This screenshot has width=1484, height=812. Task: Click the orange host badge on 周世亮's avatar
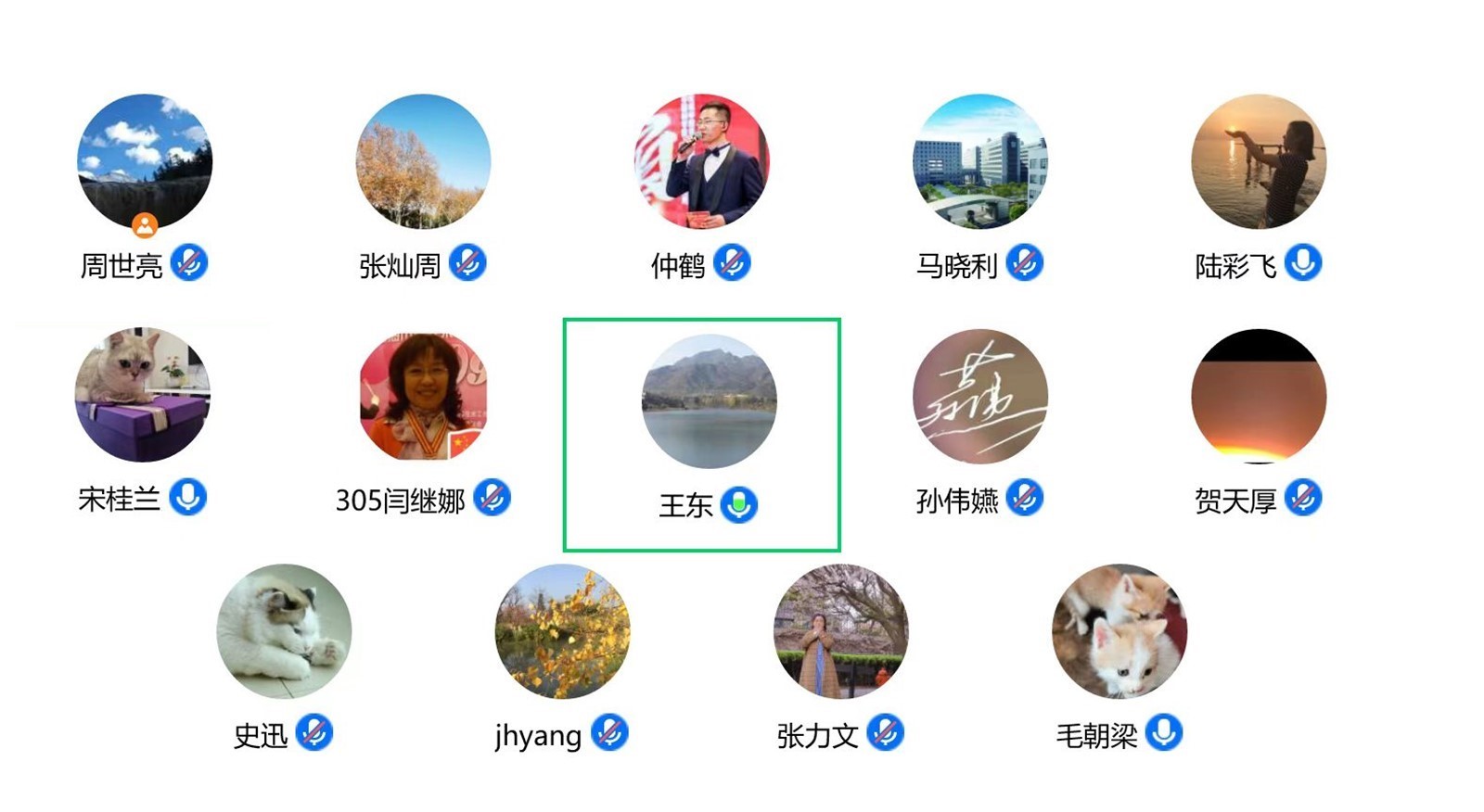coord(145,225)
